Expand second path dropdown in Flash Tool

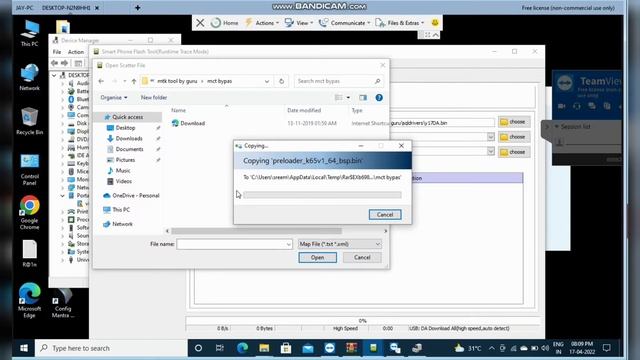coord(491,137)
